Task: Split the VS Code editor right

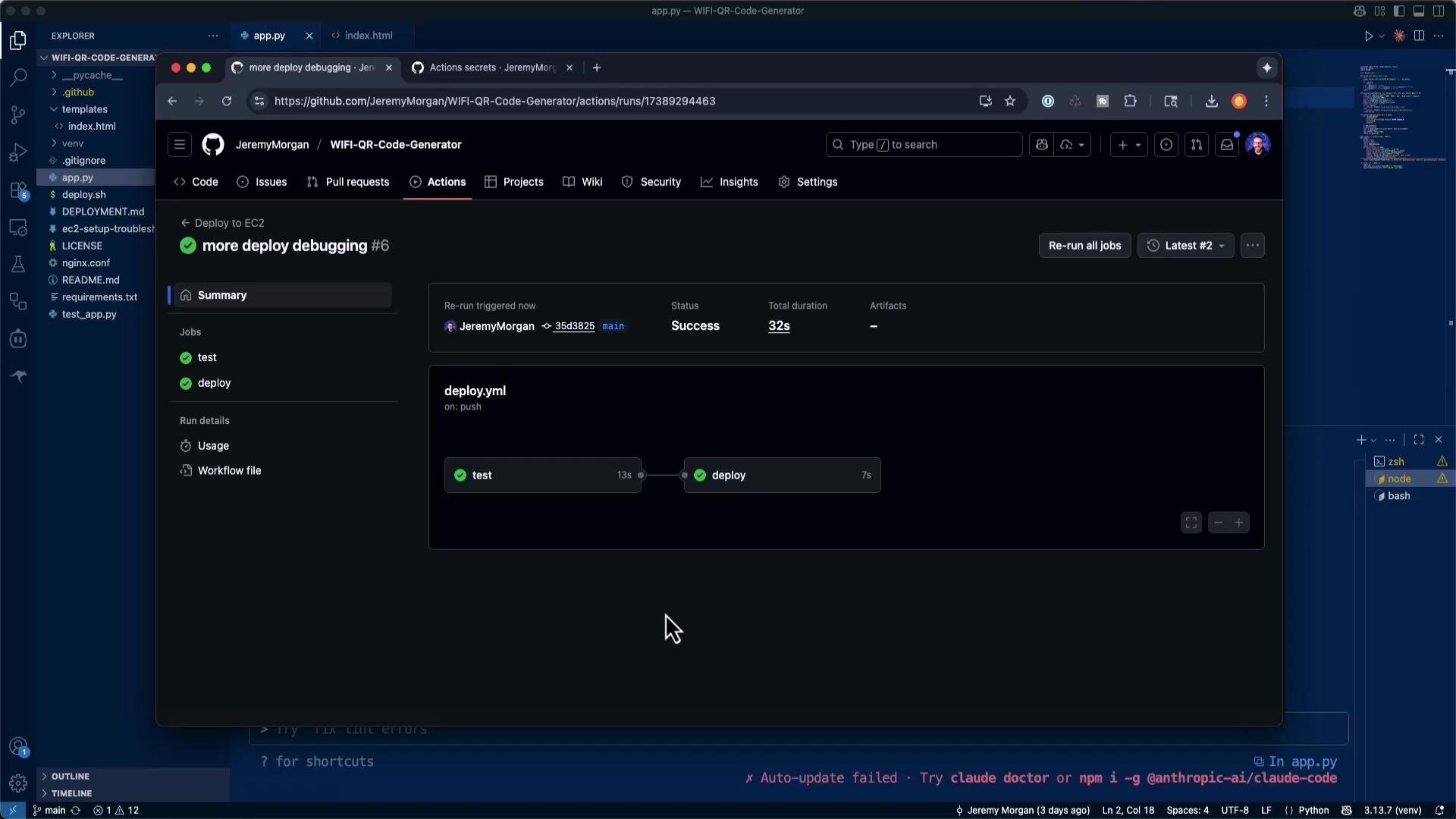Action: [1419, 36]
